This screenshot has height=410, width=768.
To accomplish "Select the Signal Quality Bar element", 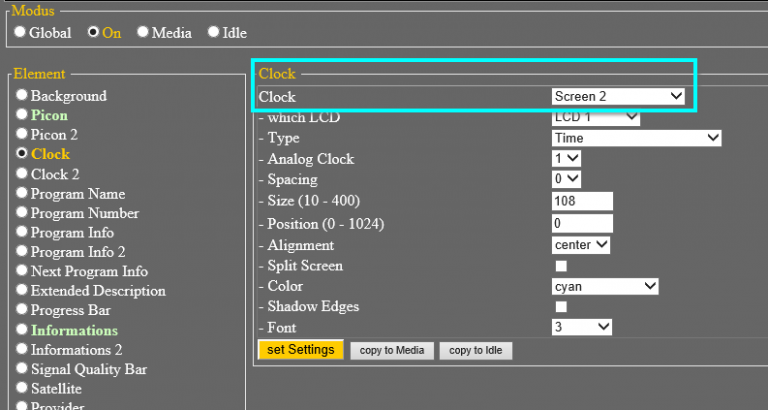I will (x=22, y=369).
